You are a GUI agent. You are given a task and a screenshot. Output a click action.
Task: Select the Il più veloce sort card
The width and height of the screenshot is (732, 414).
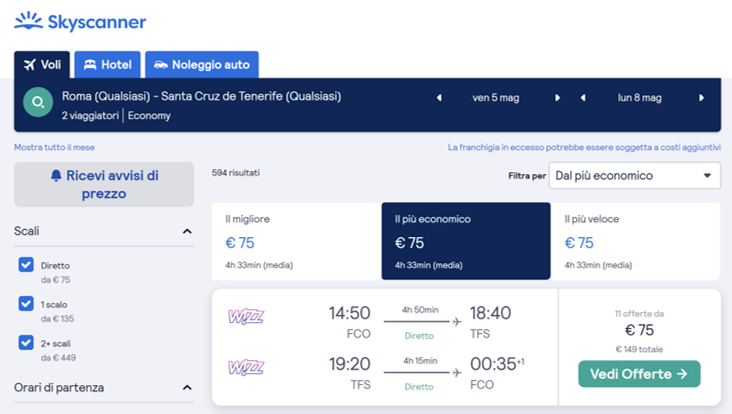(x=637, y=241)
